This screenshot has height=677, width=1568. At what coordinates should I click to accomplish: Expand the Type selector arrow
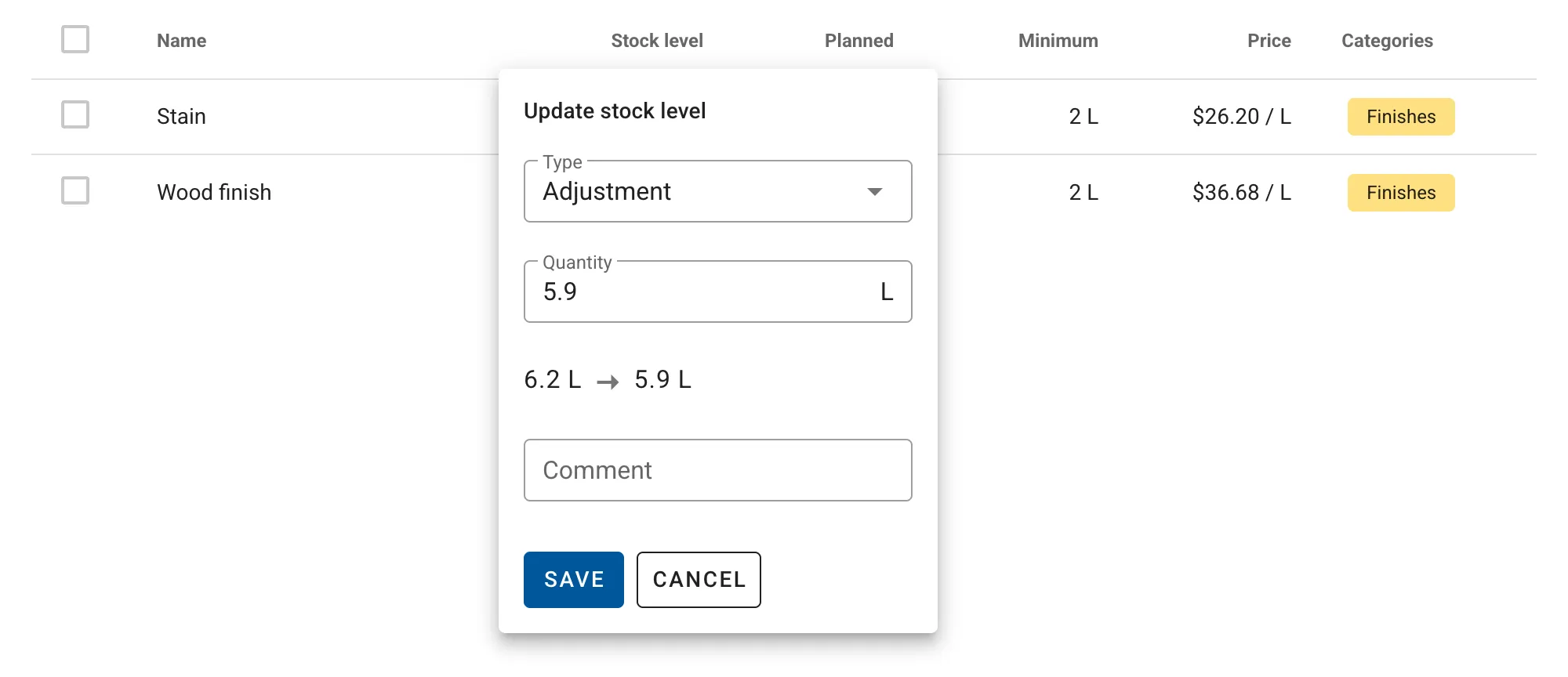click(x=877, y=191)
